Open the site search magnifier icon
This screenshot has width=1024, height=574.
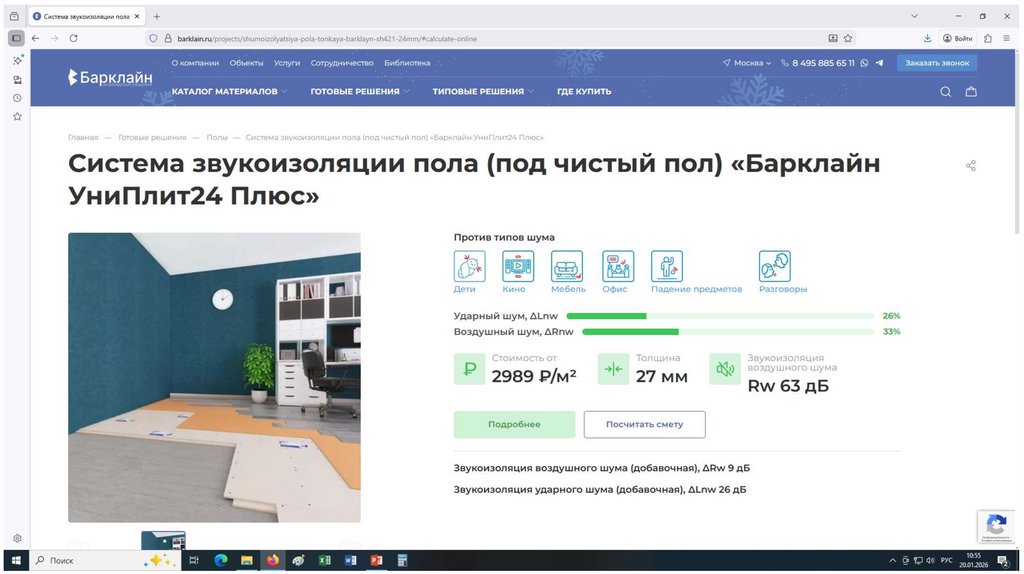pyautogui.click(x=945, y=92)
